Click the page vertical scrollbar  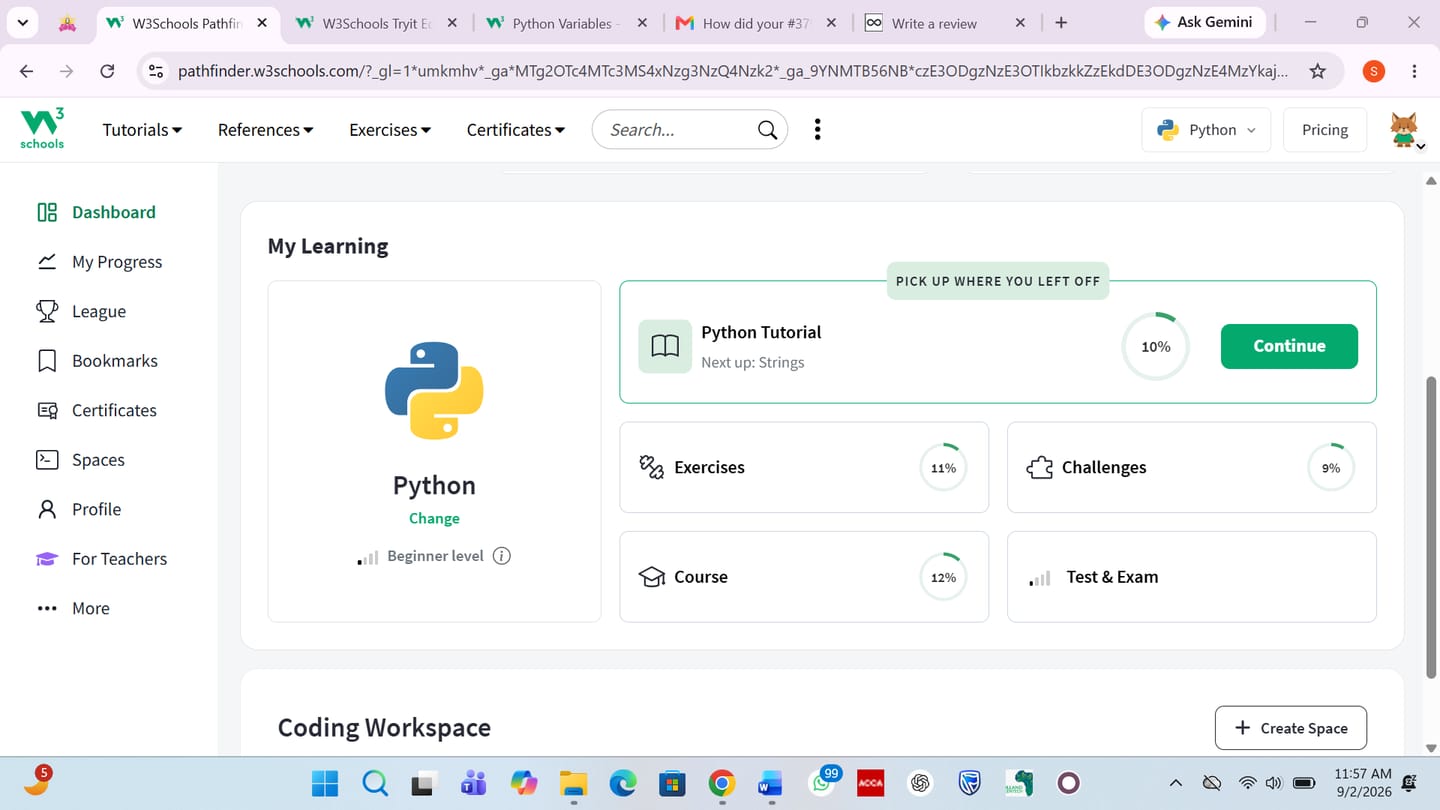[x=1430, y=530]
